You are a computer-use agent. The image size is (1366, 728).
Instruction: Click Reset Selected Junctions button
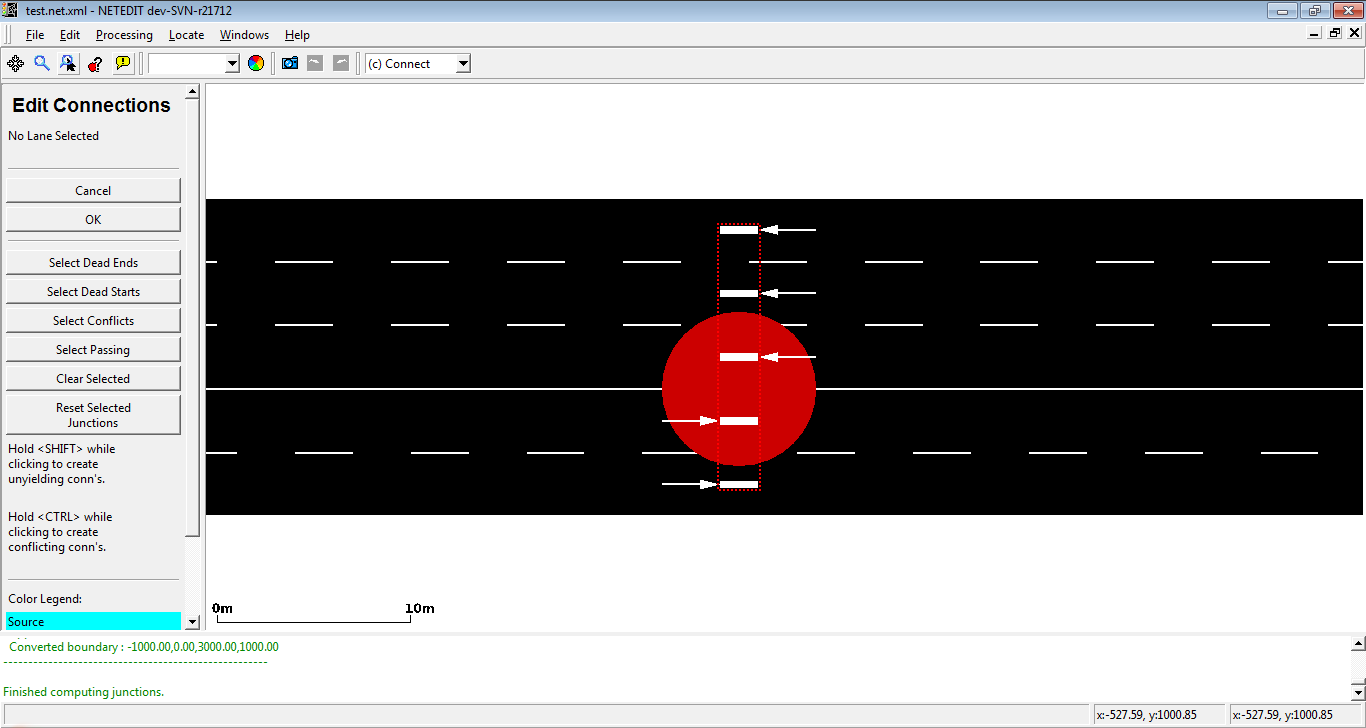93,415
